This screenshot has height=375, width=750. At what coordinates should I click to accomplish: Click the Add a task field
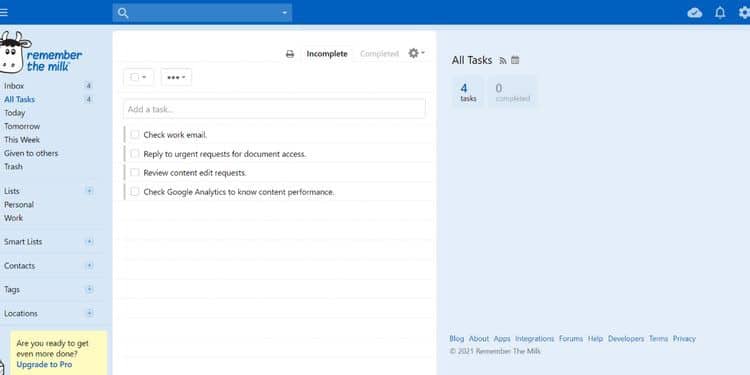click(274, 109)
